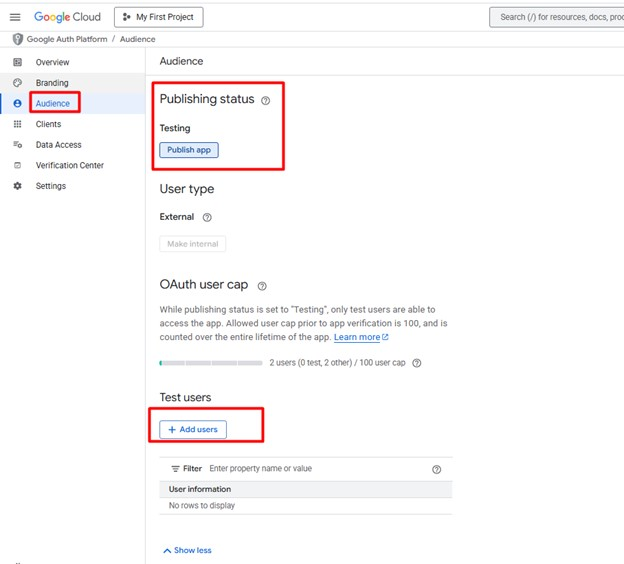Click help icon after 100 user cap

[x=417, y=363]
